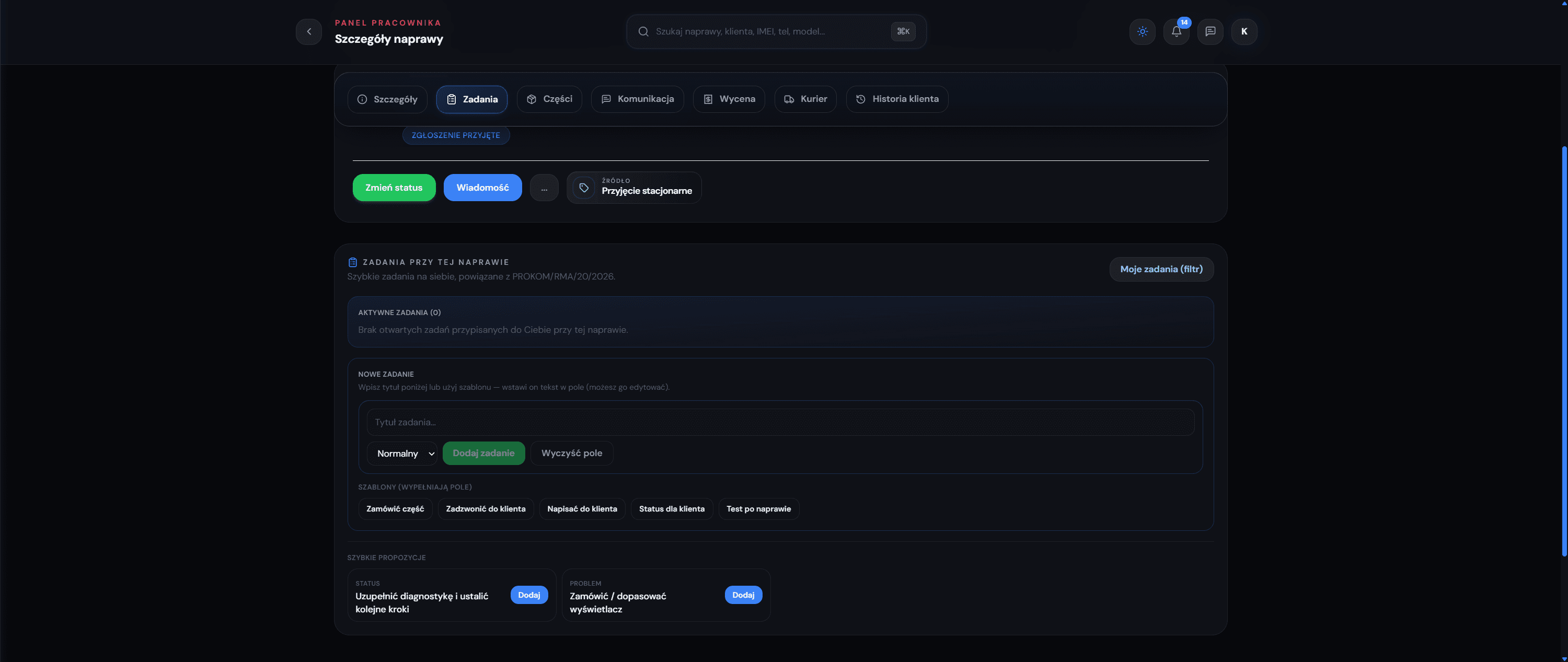Click the Panel pracownika header text
Viewport: 1568px width, 662px height.
[388, 23]
